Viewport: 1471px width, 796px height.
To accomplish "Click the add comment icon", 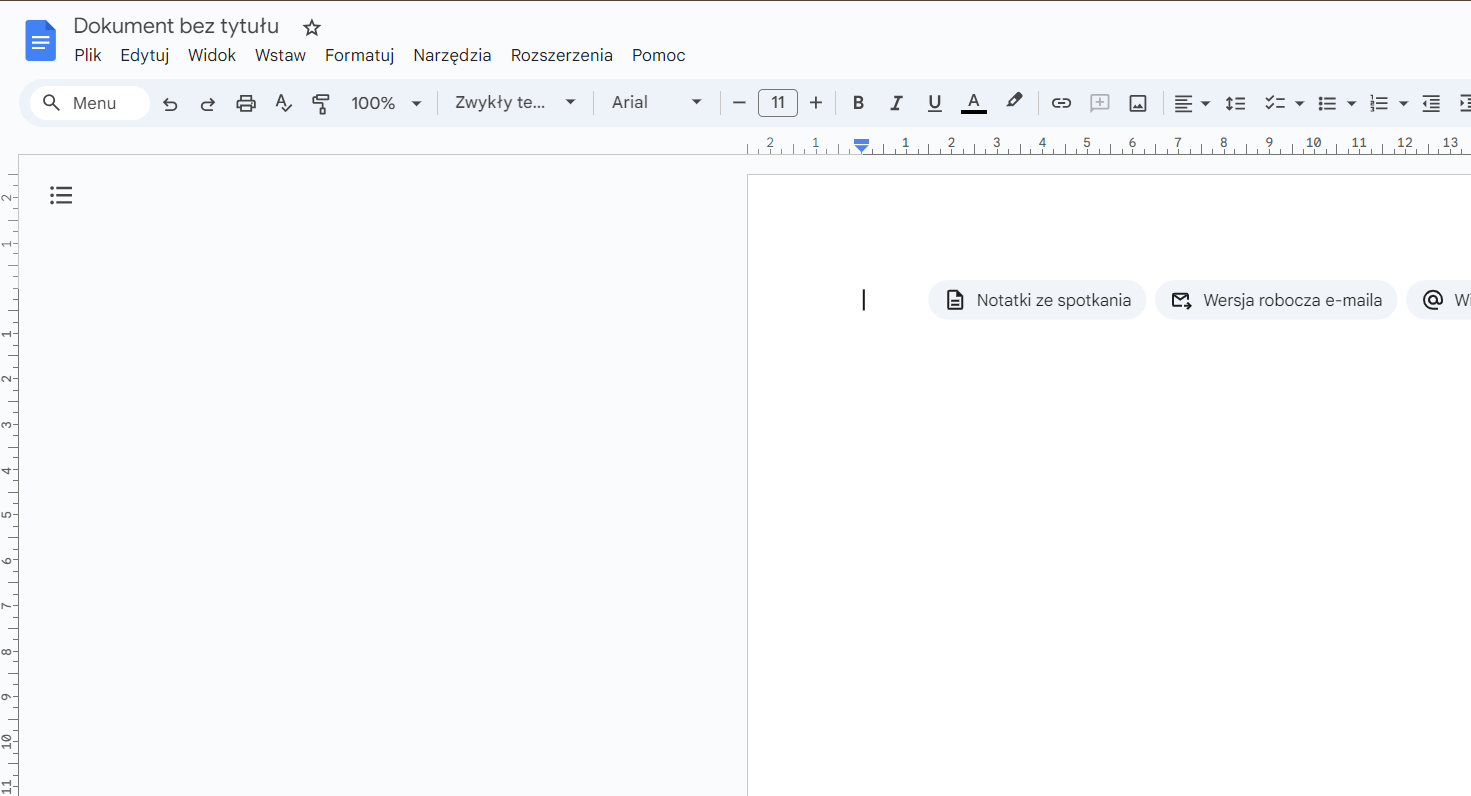I will (1100, 102).
